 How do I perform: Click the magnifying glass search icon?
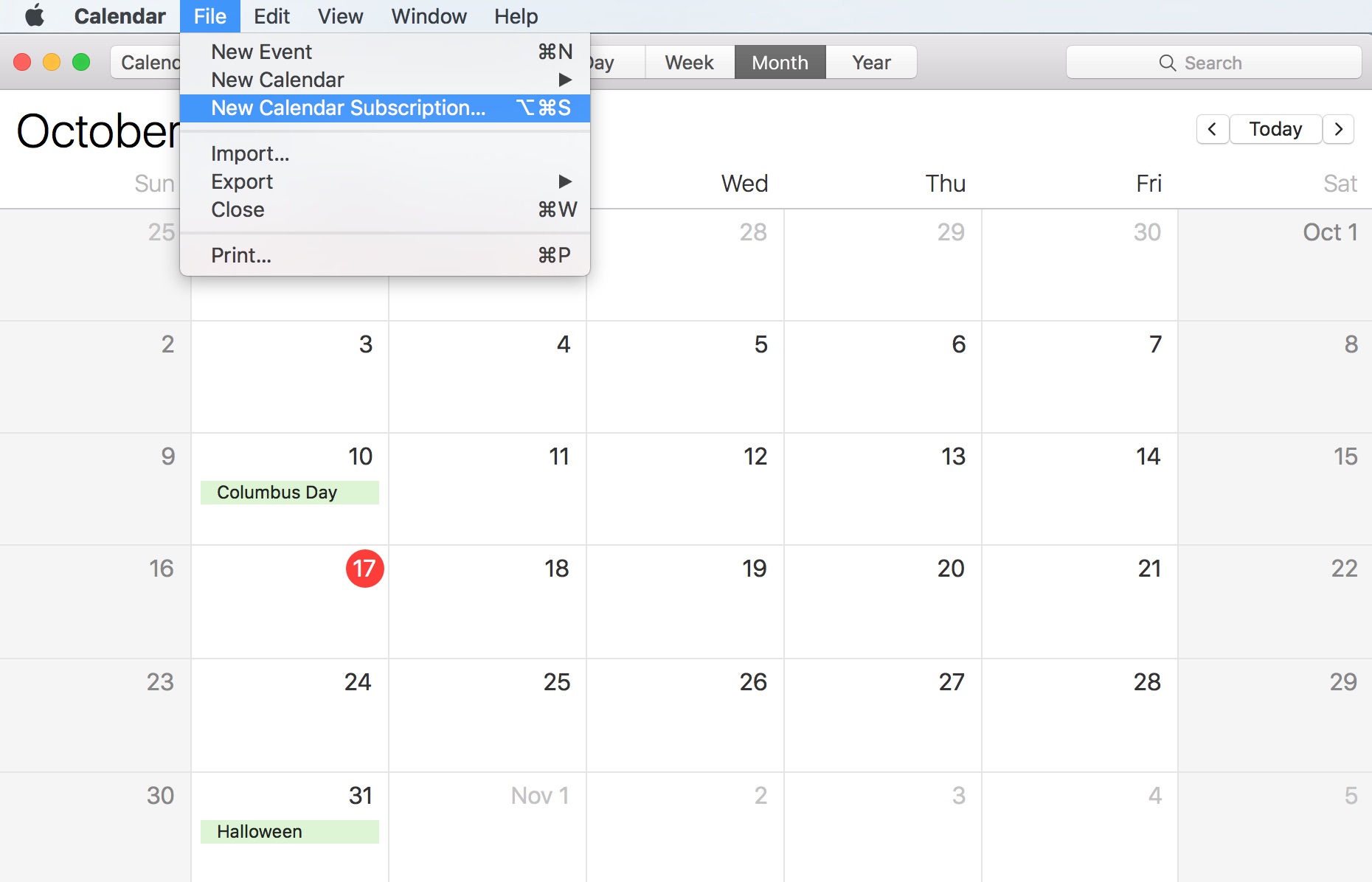pyautogui.click(x=1167, y=63)
